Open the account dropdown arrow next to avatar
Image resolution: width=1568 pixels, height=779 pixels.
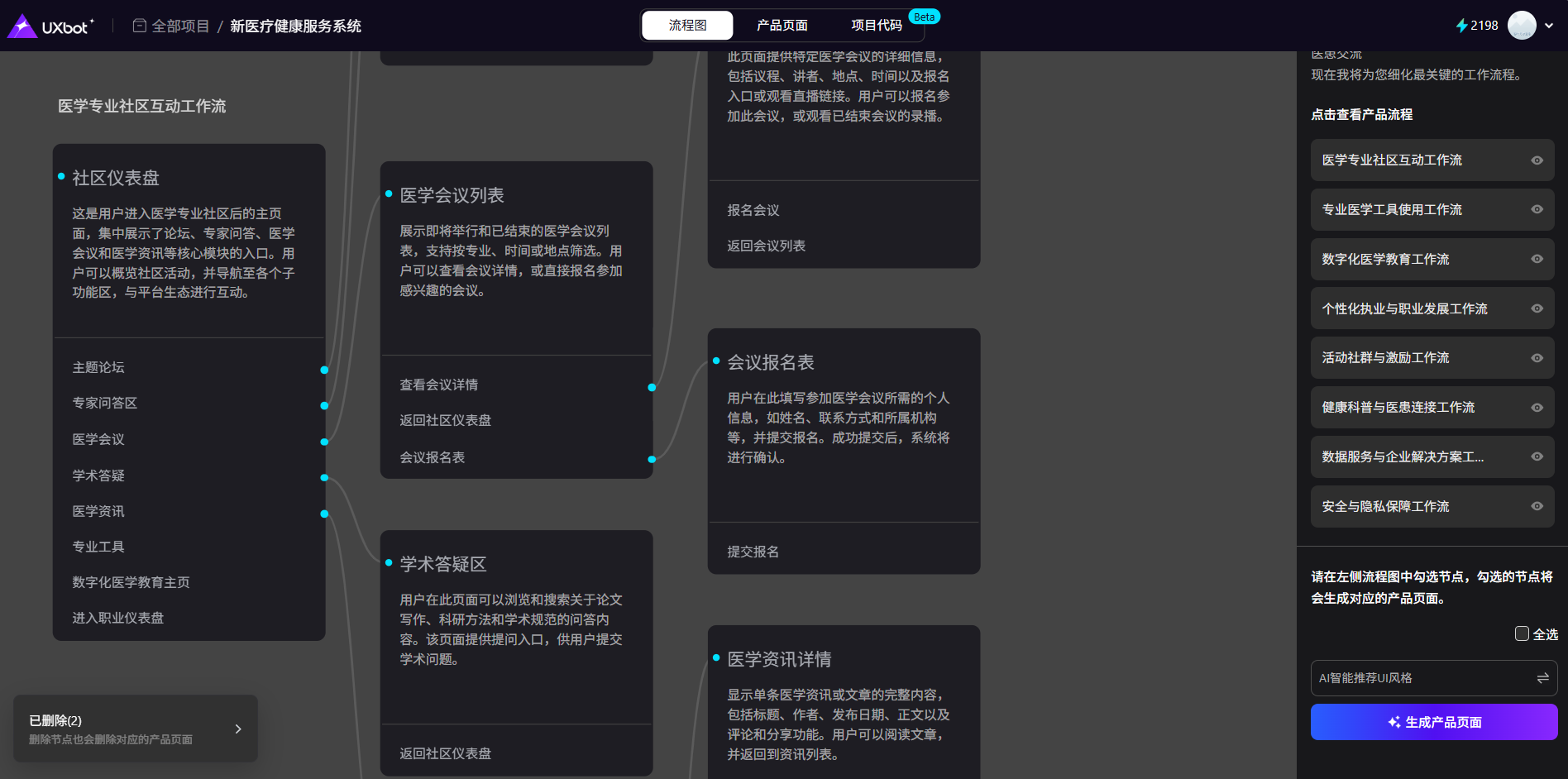coord(1549,26)
